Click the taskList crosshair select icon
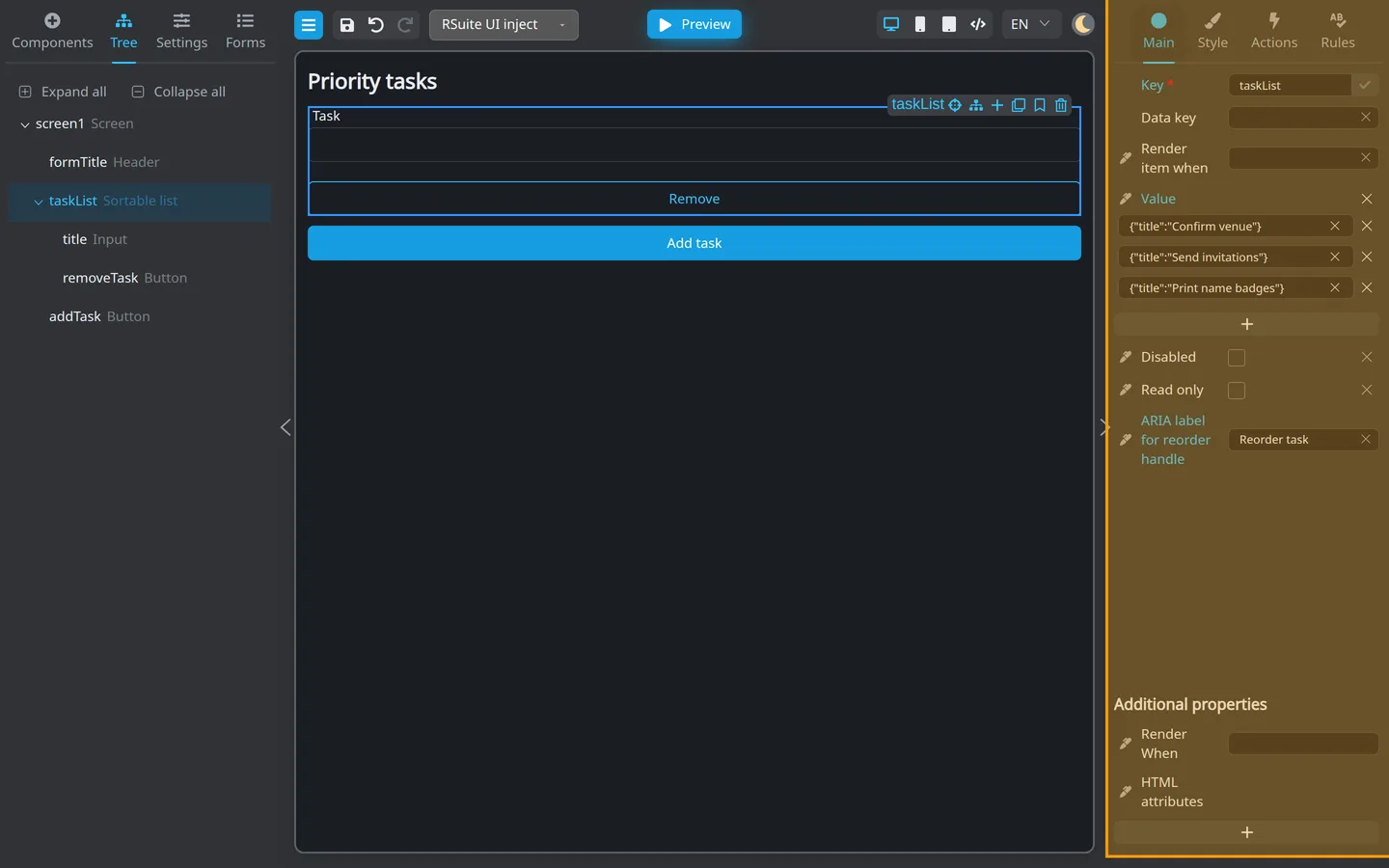 coord(955,105)
